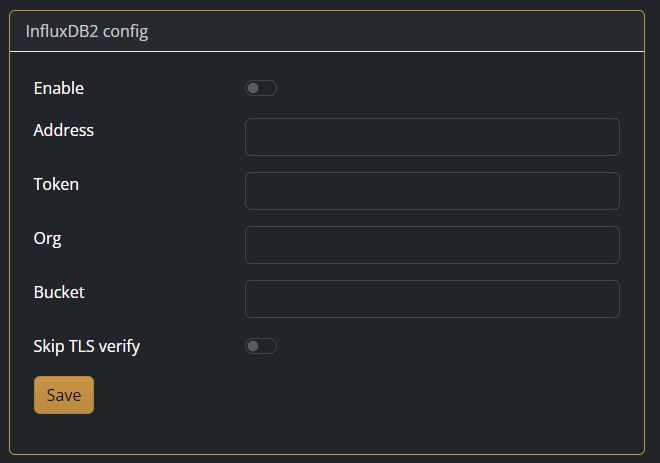Place cursor in the InfluxDB Address box
The height and width of the screenshot is (463, 660).
click(x=432, y=137)
